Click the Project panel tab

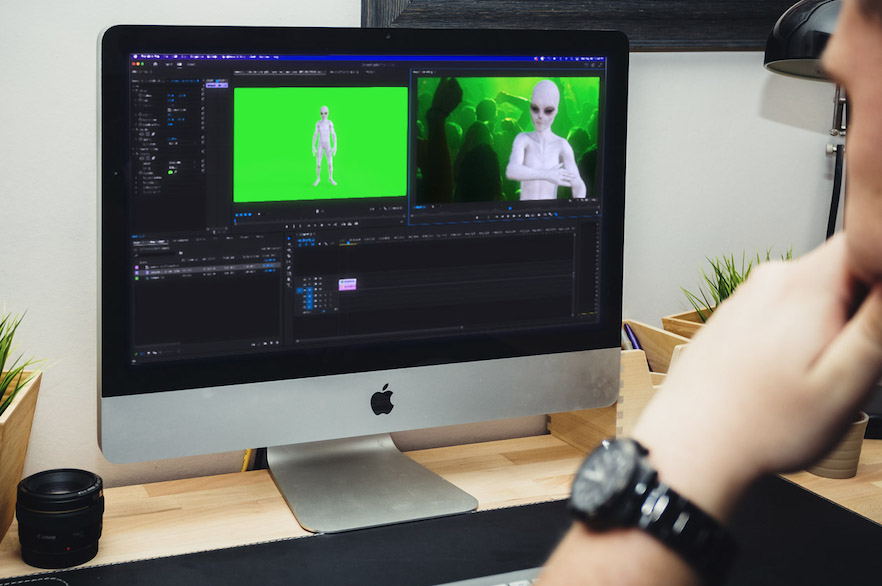[151, 242]
